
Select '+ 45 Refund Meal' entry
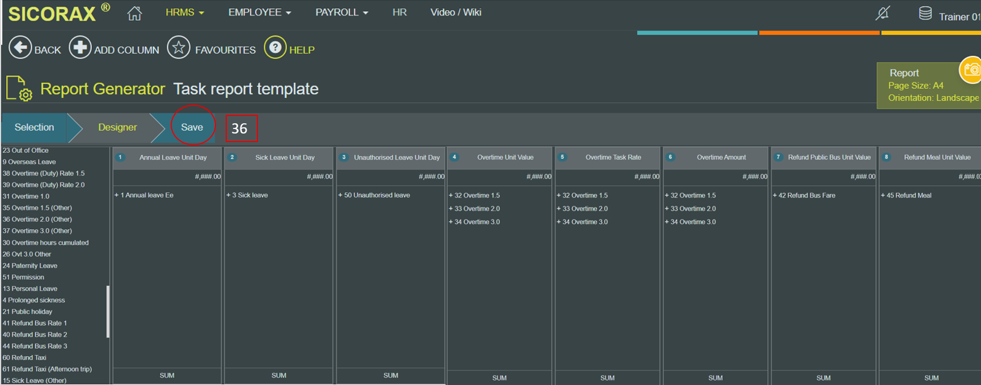point(906,195)
